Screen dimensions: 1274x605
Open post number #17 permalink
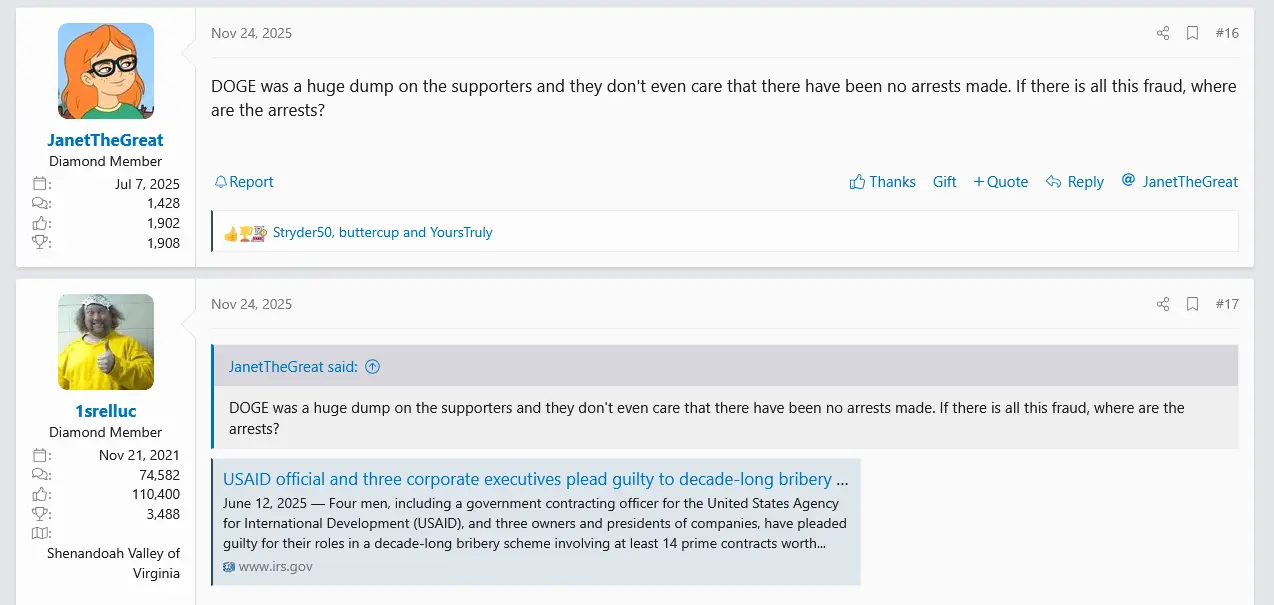point(1227,304)
